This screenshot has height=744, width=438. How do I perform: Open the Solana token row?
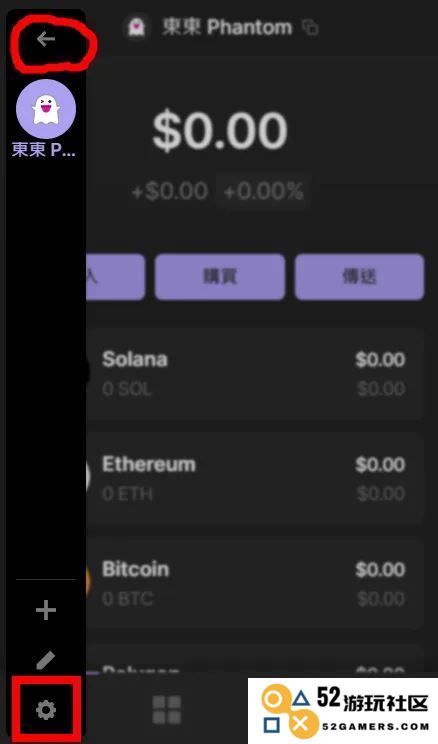click(x=255, y=374)
